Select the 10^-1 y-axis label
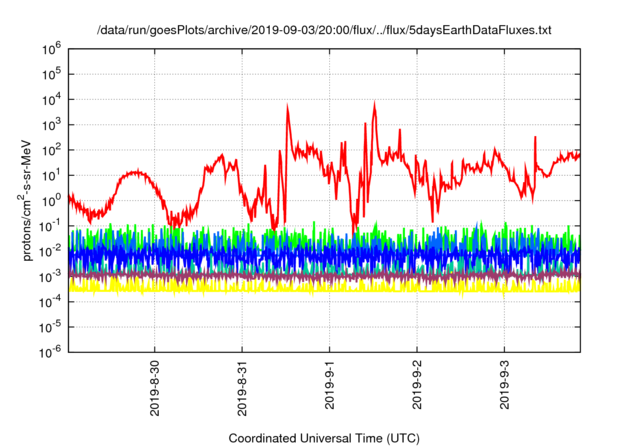This screenshot has width=640, height=448. [51, 226]
